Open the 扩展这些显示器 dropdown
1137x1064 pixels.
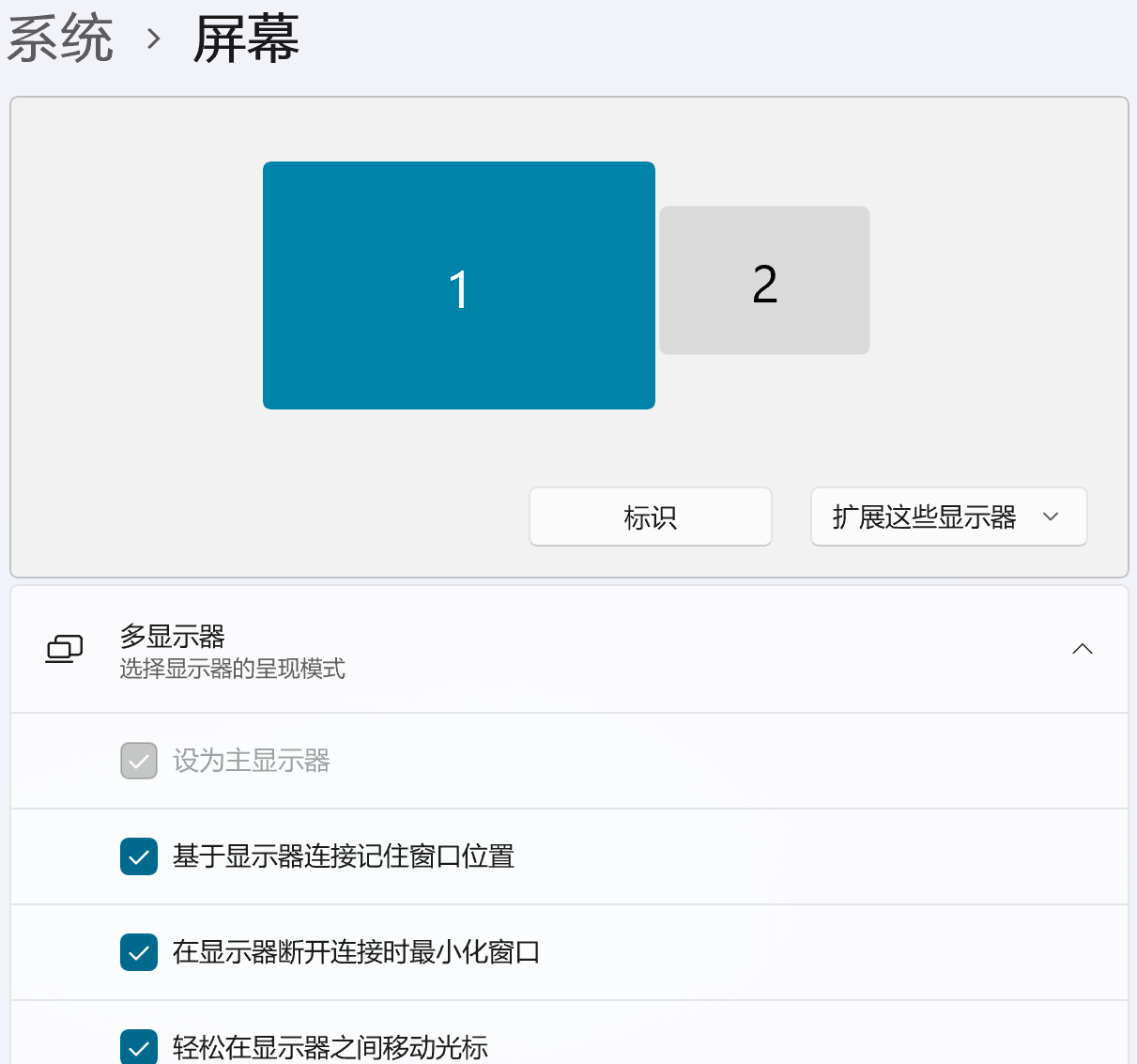coord(949,517)
